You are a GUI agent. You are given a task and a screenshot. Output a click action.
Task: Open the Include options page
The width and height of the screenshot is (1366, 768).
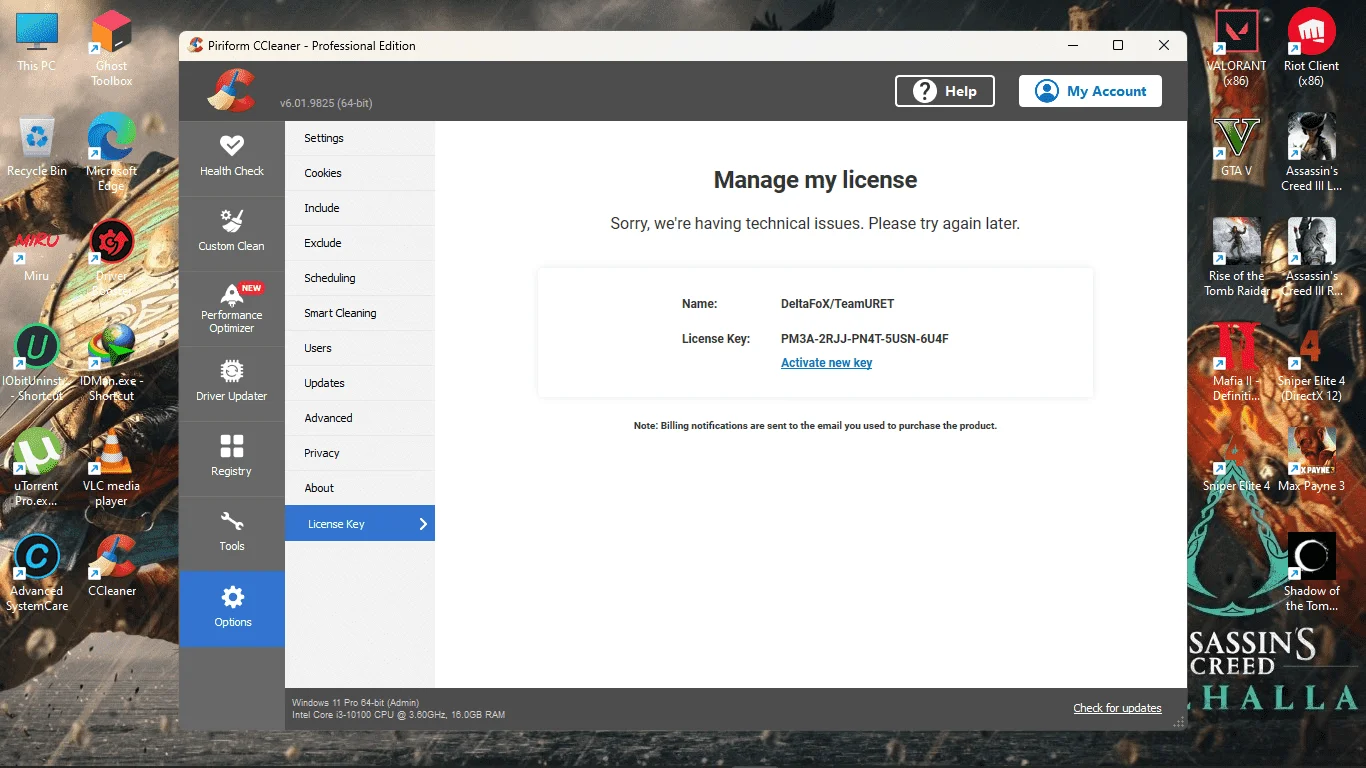(x=360, y=208)
